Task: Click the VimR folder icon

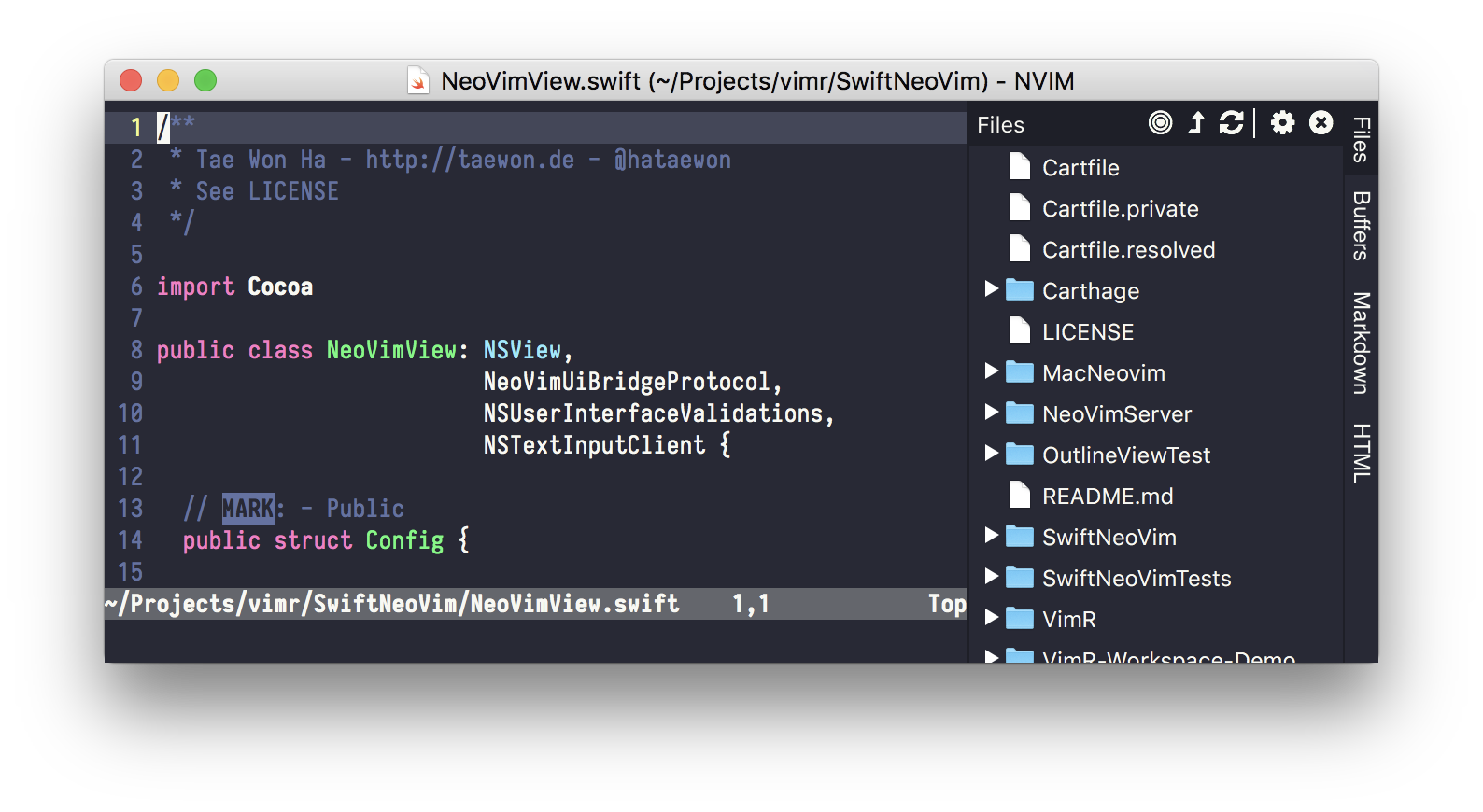Action: pyautogui.click(x=1020, y=619)
